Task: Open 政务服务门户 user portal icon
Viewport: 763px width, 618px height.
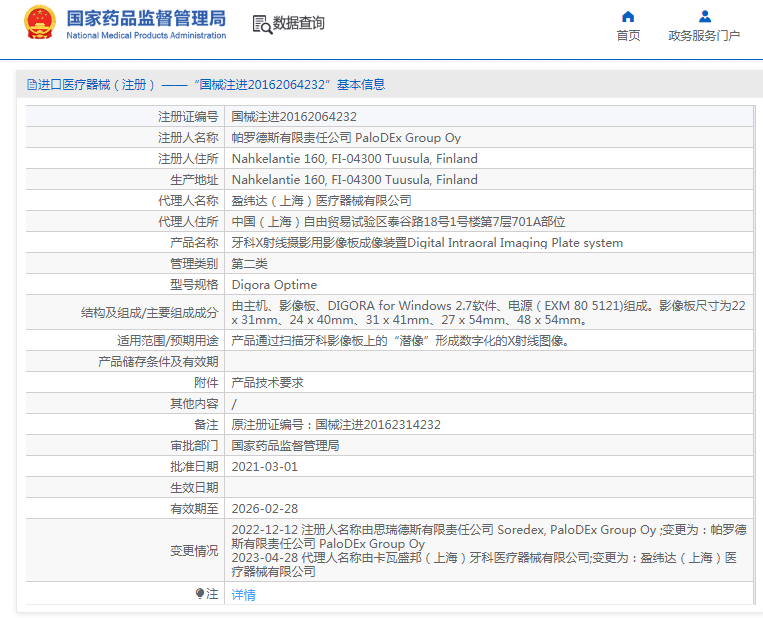Action: [x=705, y=17]
